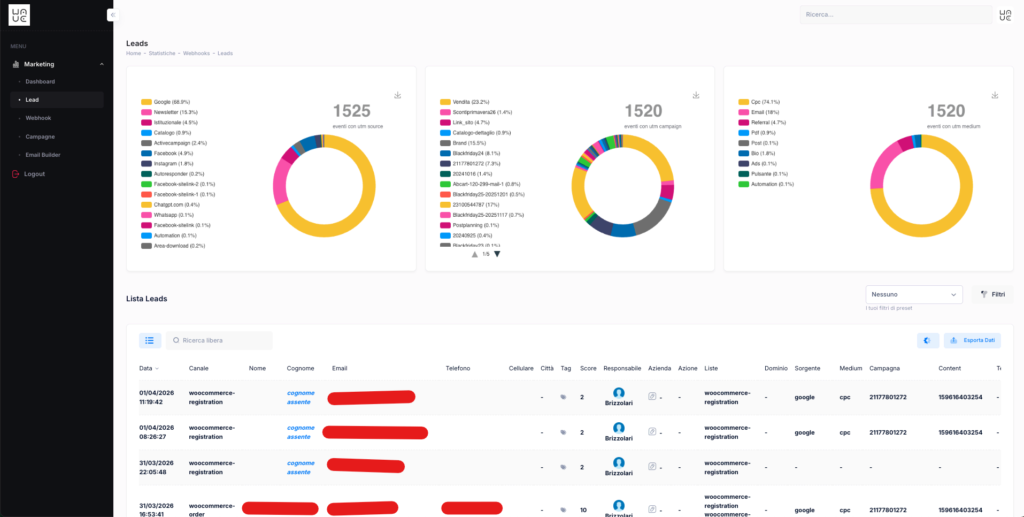
Task: Download the utm source chart
Action: click(398, 95)
